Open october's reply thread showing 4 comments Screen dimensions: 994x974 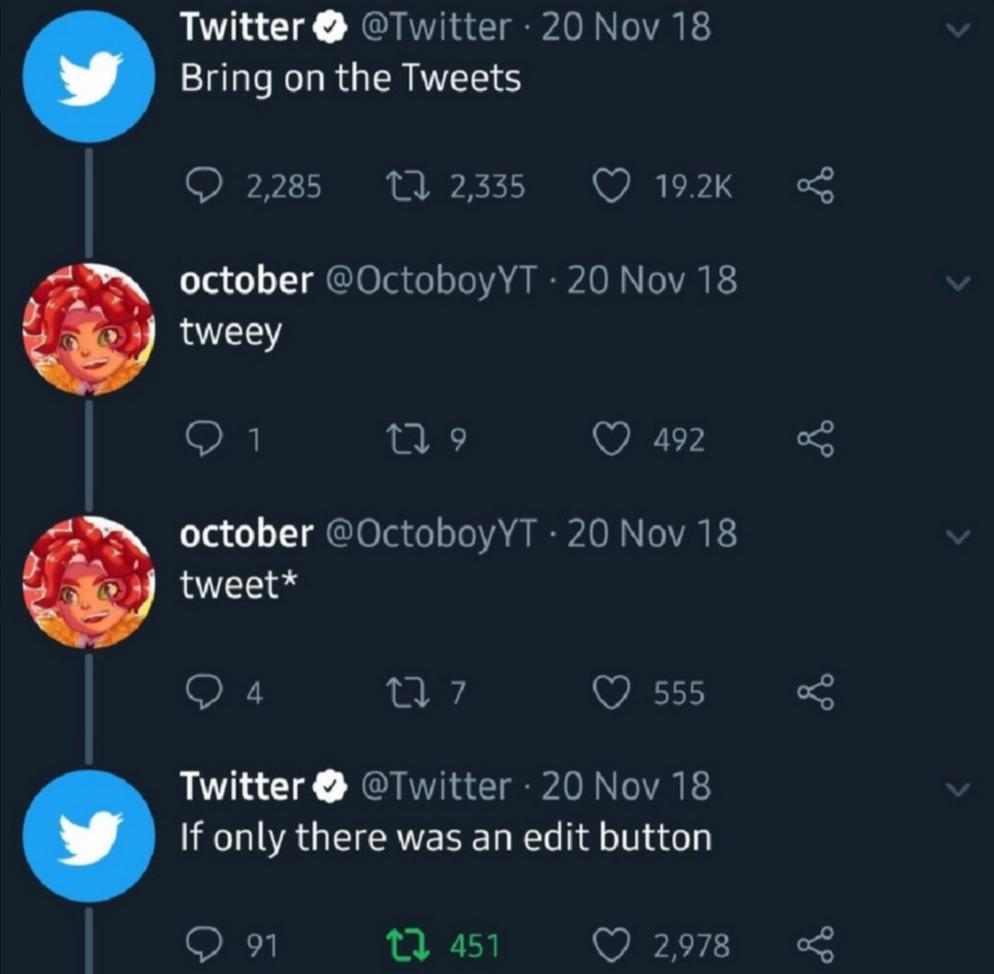[x=207, y=691]
